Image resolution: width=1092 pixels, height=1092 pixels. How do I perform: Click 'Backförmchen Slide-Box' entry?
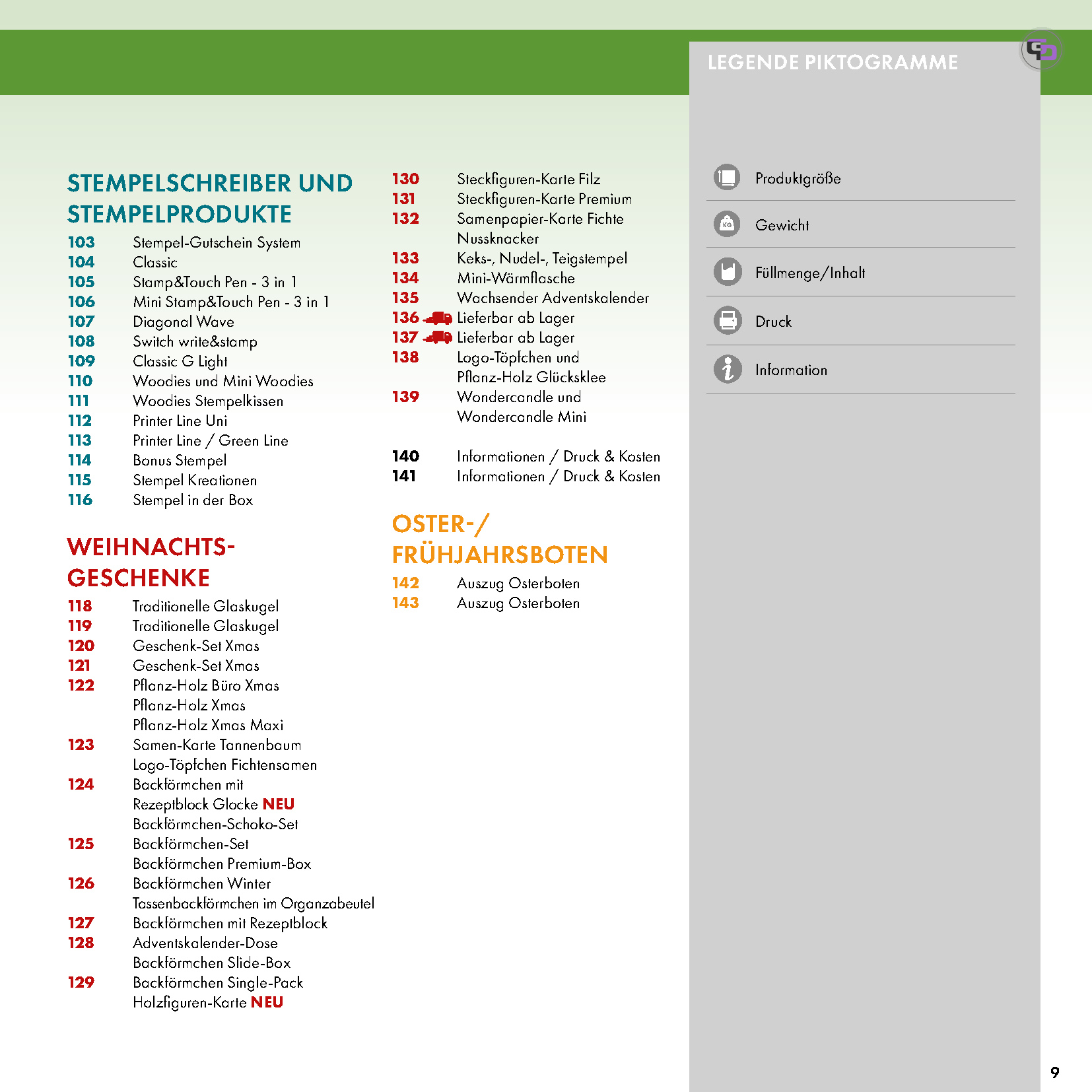212,963
